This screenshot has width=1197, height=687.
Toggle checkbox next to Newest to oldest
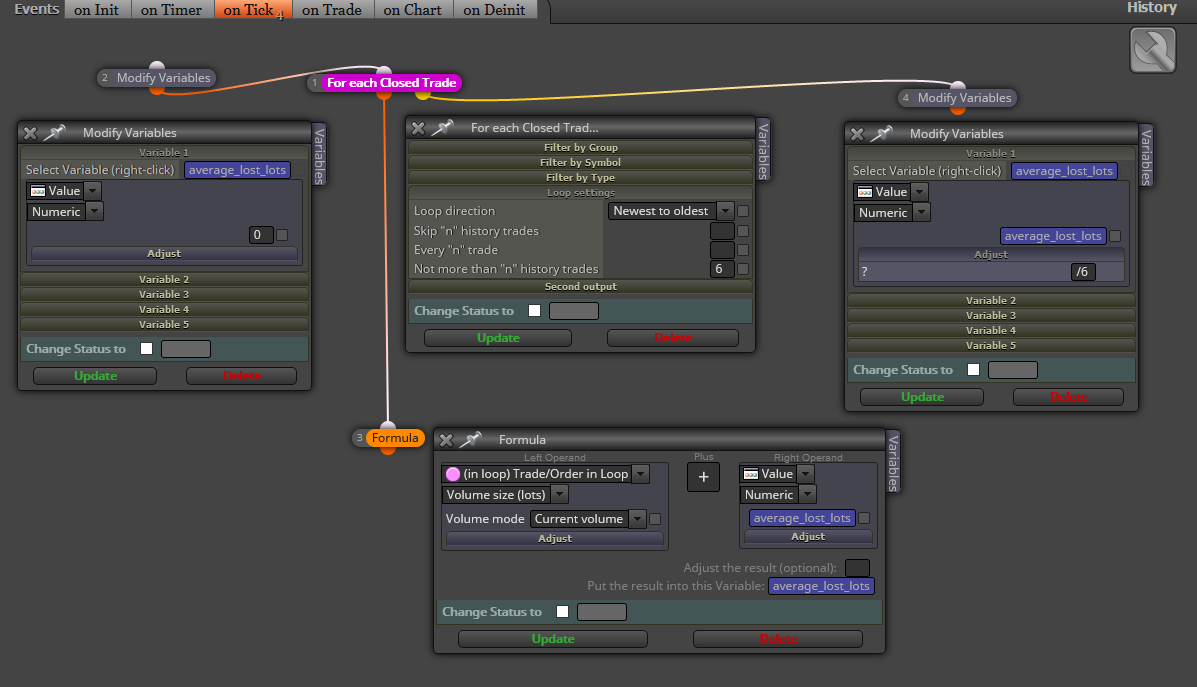click(743, 211)
